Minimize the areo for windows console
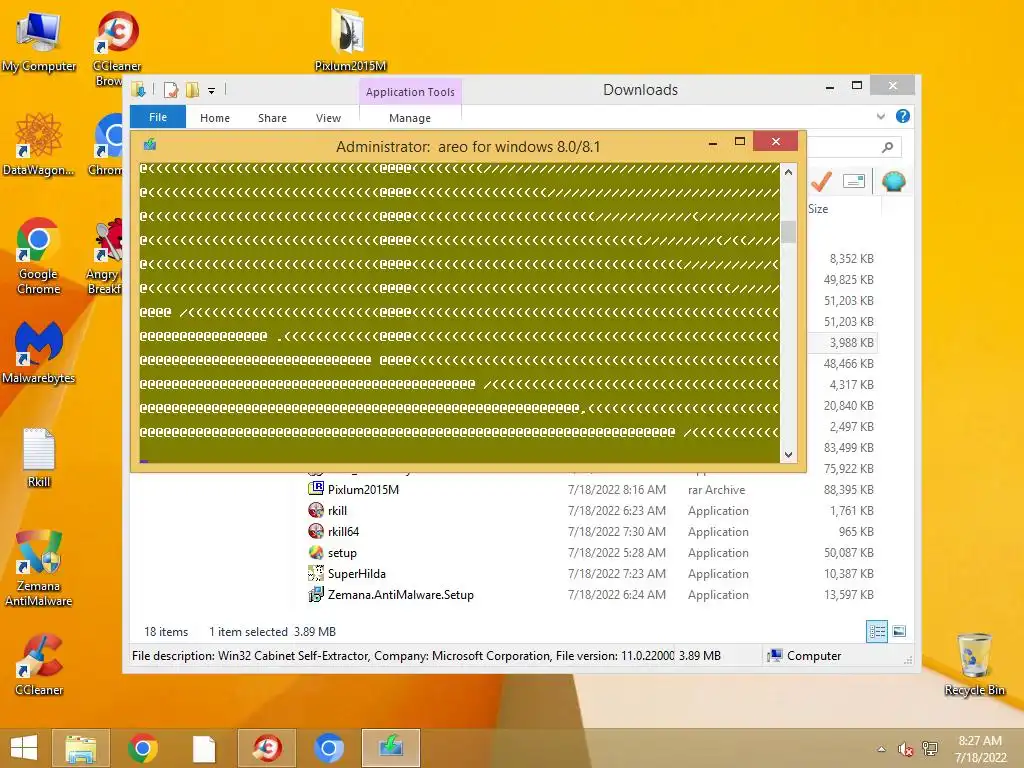 coord(713,142)
